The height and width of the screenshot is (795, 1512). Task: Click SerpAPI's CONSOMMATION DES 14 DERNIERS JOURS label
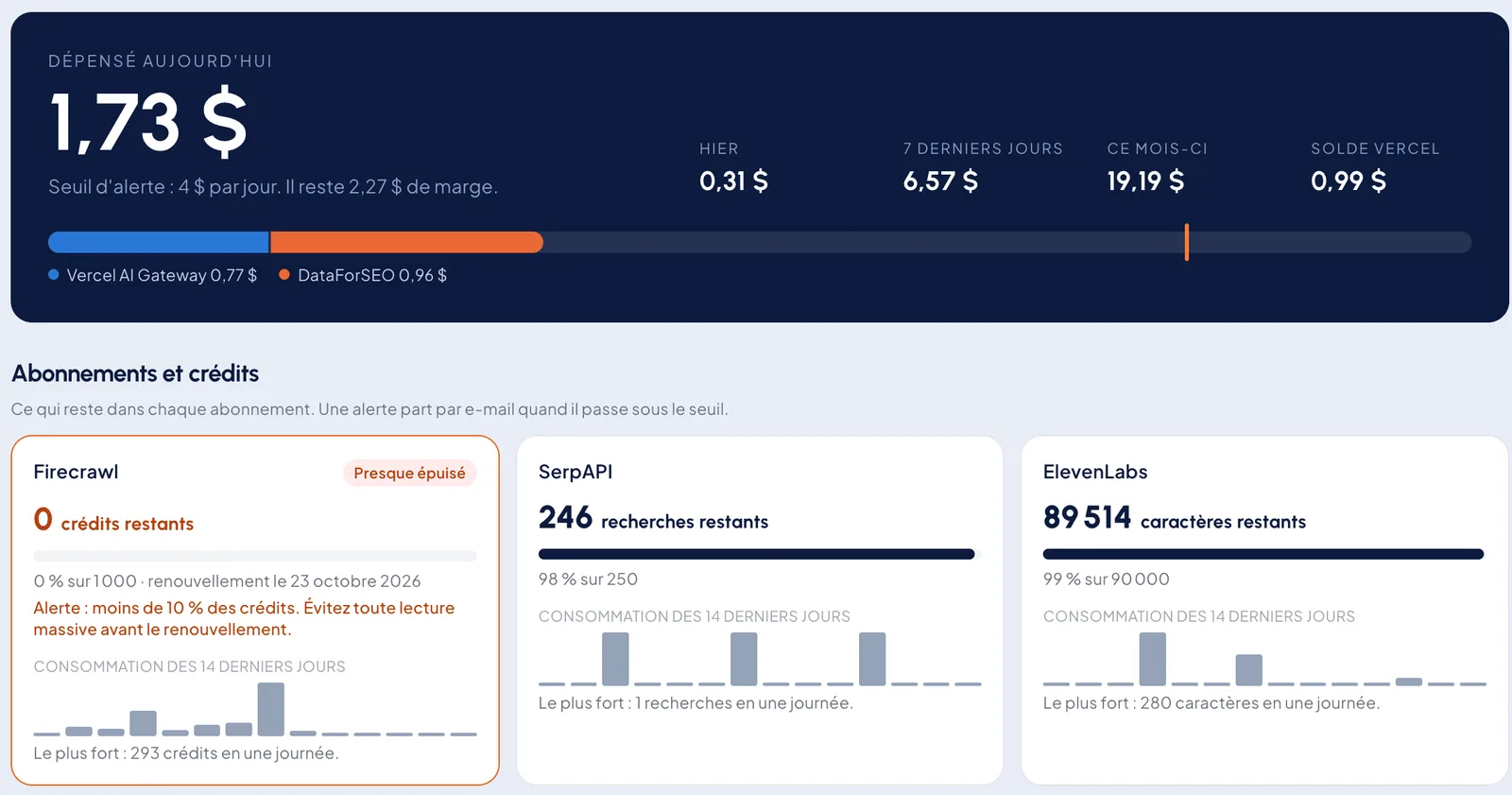click(695, 616)
